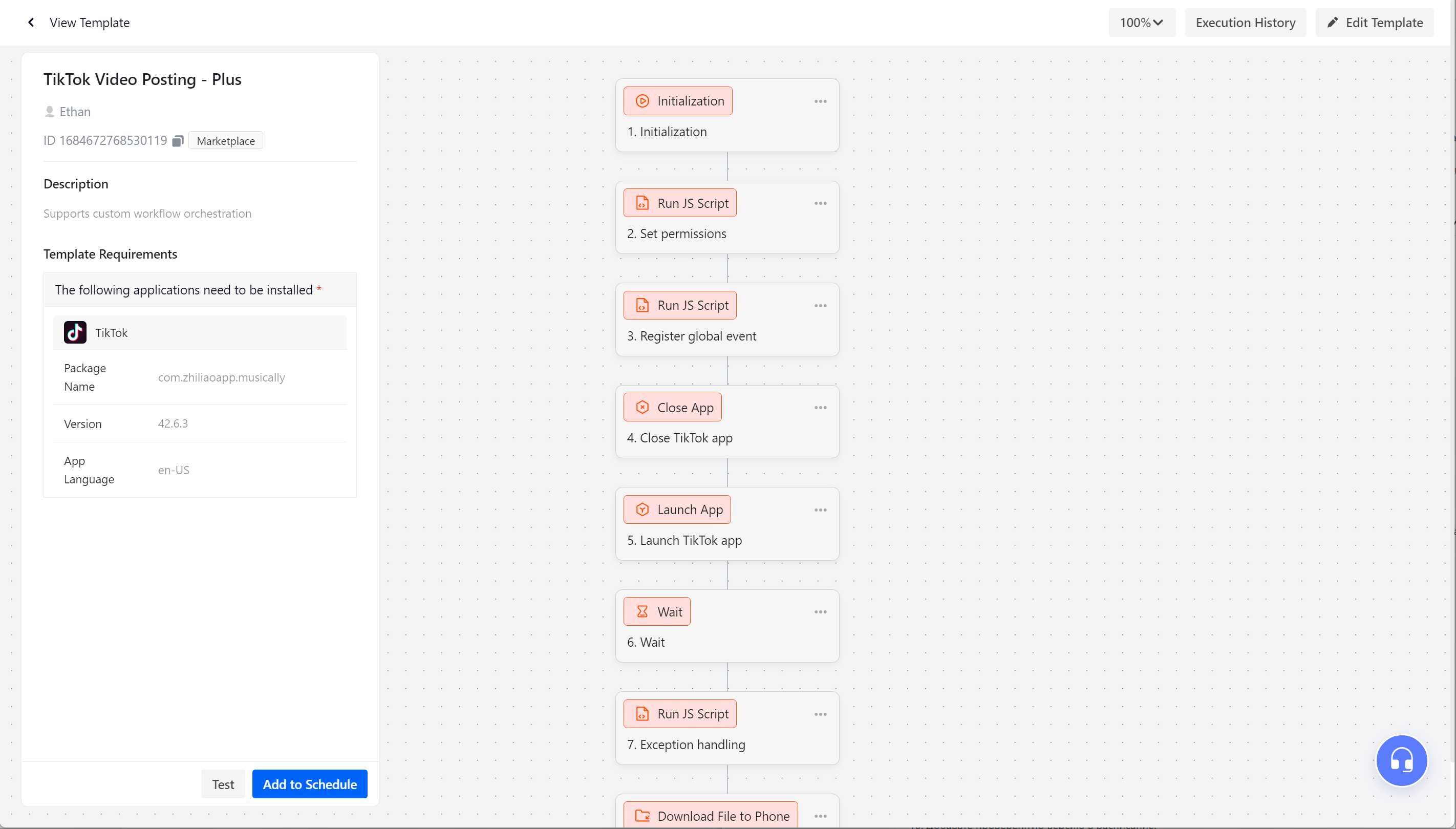Open the more options menu for Initialization step
1456x829 pixels.
click(x=820, y=101)
